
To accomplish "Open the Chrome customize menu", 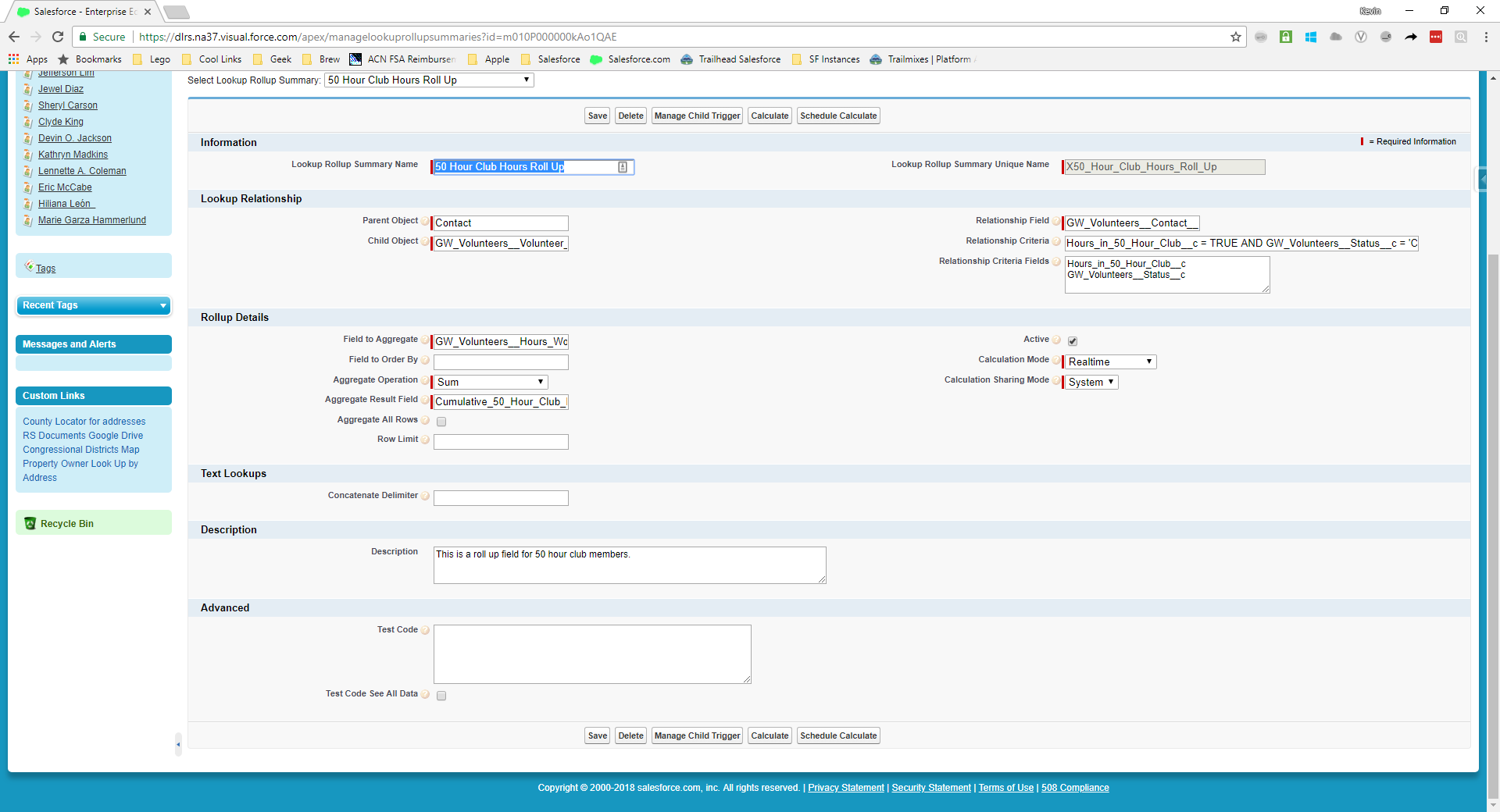I will (1487, 37).
